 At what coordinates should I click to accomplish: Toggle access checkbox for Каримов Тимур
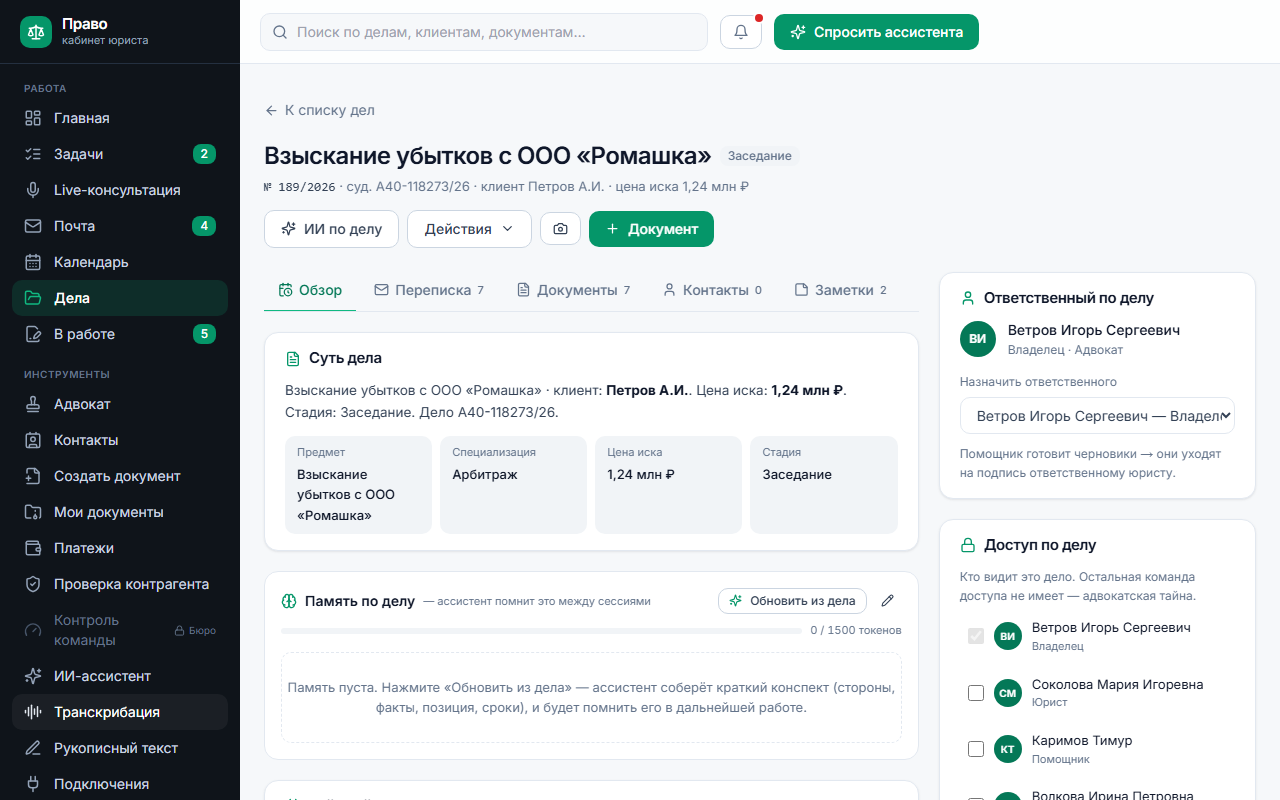976,749
